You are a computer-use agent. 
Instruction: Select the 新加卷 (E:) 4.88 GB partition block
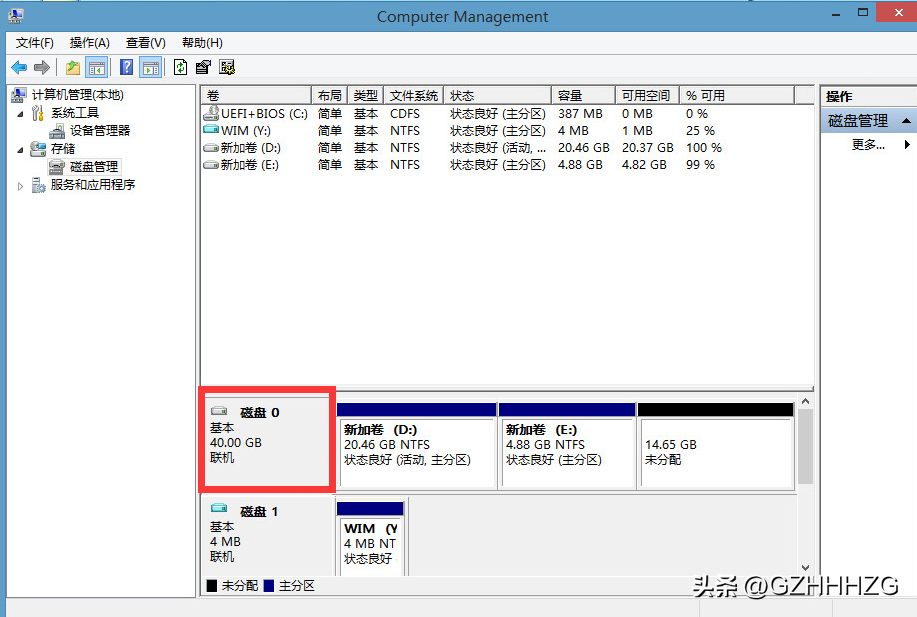(x=567, y=446)
